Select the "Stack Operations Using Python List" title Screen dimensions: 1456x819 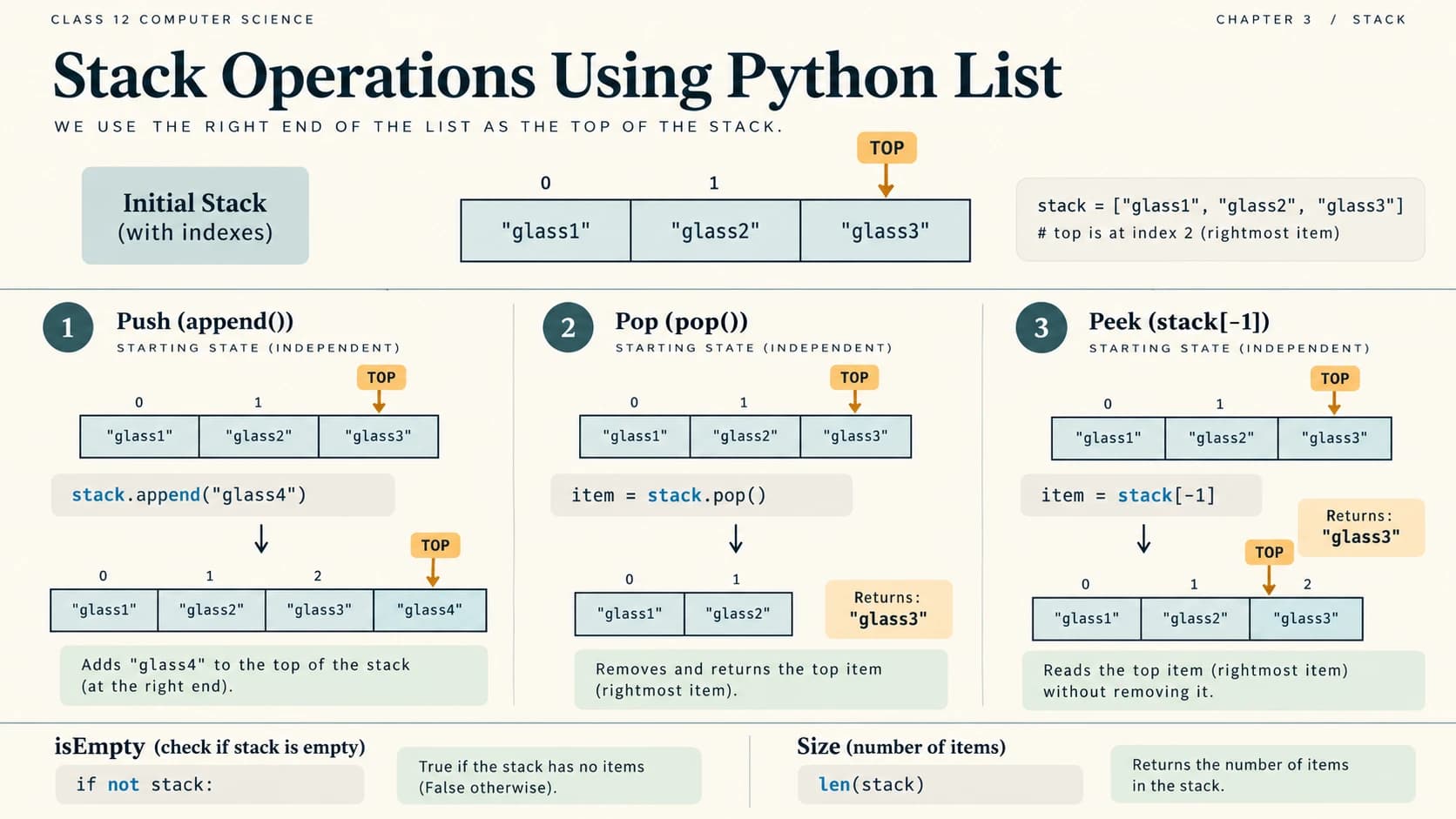557,76
